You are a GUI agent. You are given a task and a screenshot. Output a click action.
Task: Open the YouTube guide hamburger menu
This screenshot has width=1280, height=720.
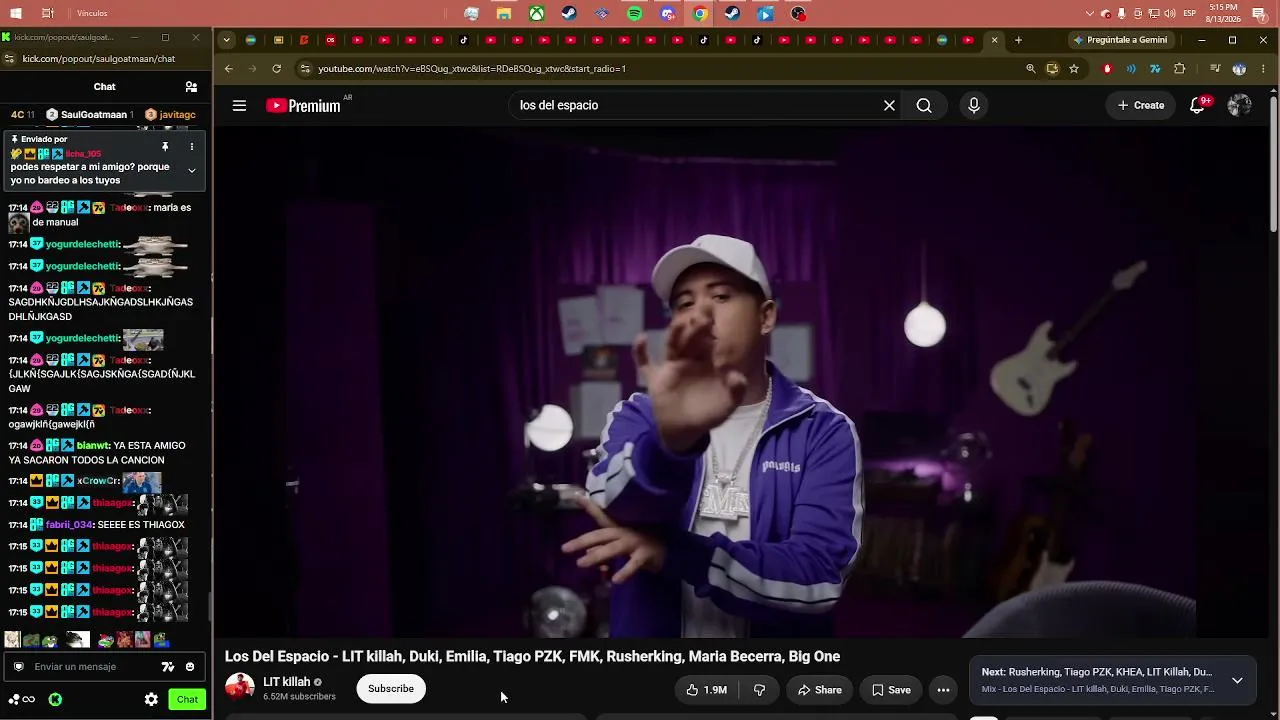coord(239,105)
